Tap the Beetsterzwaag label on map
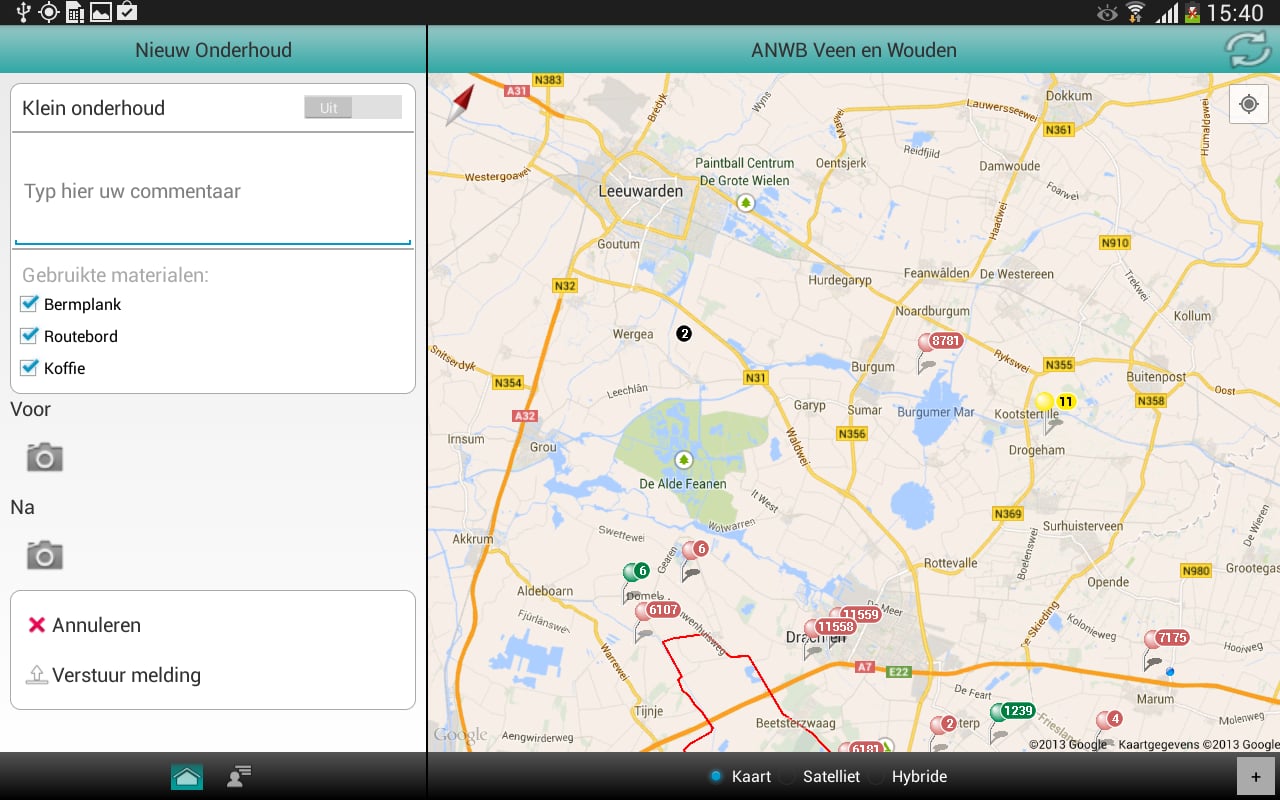 pyautogui.click(x=797, y=722)
